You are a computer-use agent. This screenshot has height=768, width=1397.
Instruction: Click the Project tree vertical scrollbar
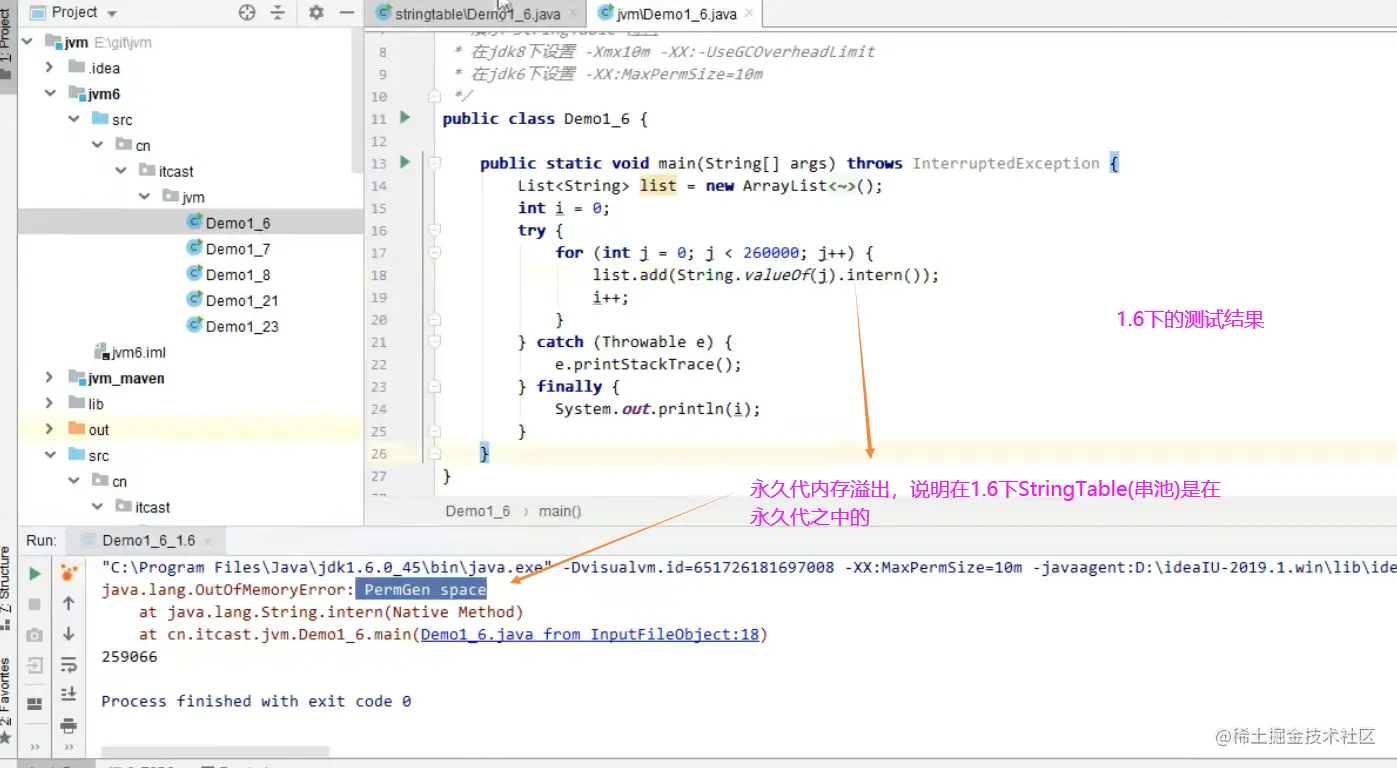pyautogui.click(x=358, y=100)
